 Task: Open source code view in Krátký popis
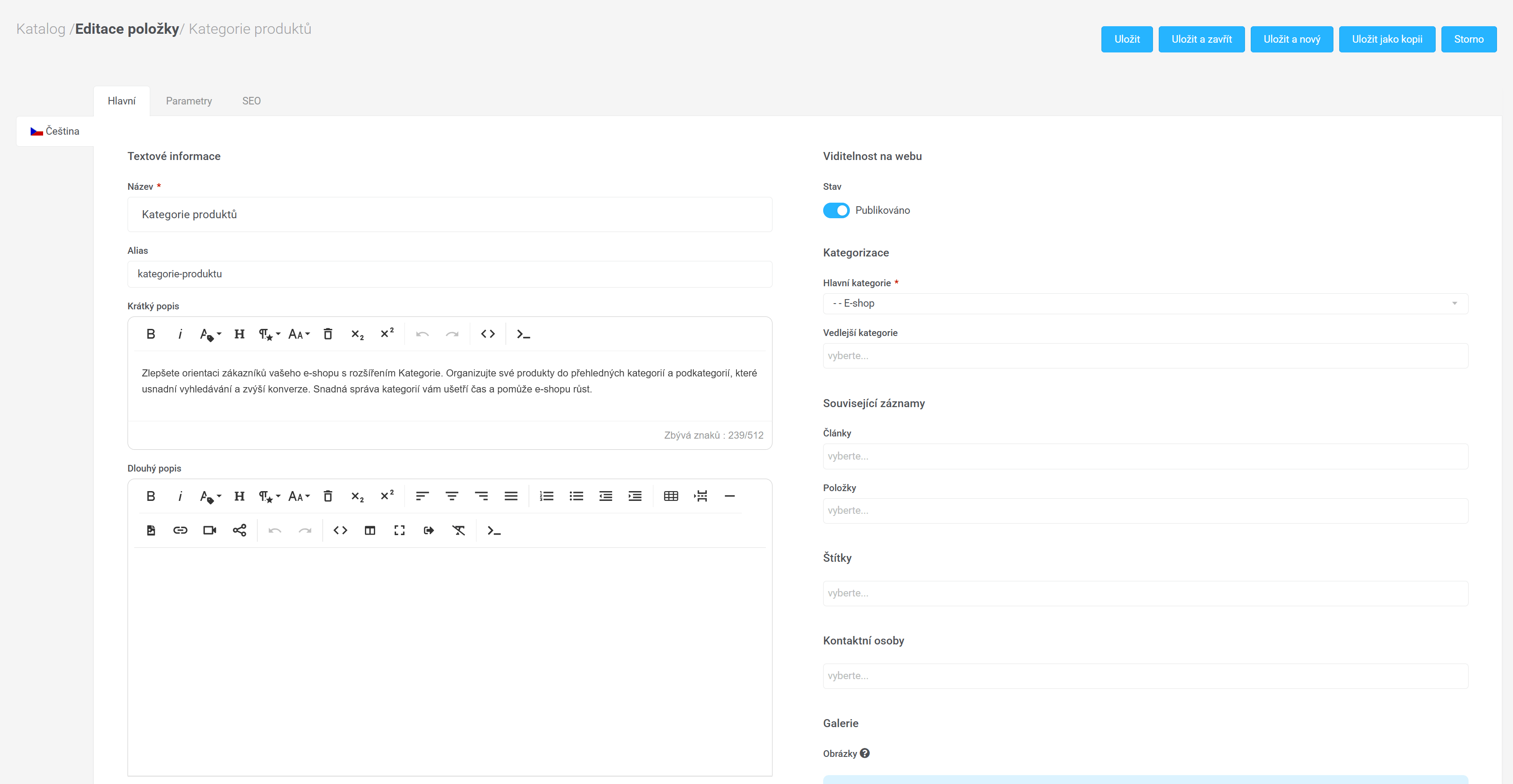tap(488, 334)
